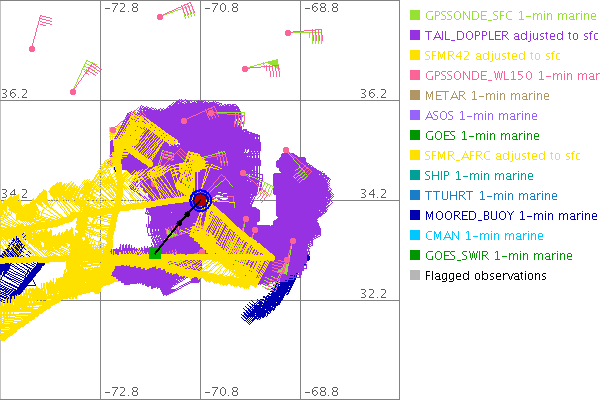
Task: Click the TAIL_DOPPLER purple legend swatch
Action: (x=415, y=36)
